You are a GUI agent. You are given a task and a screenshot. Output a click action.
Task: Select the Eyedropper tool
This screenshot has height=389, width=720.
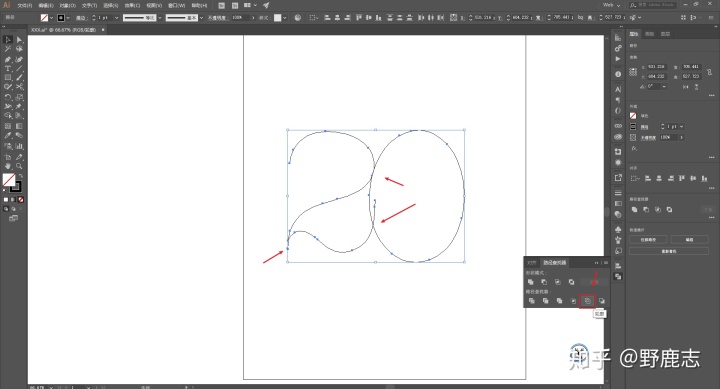(x=8, y=135)
